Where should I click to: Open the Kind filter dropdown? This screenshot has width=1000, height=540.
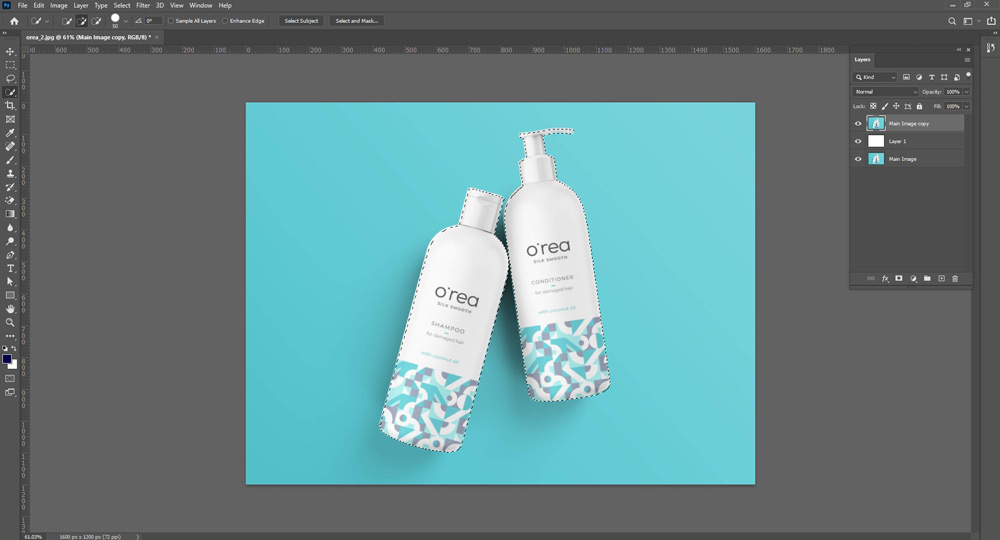(875, 77)
